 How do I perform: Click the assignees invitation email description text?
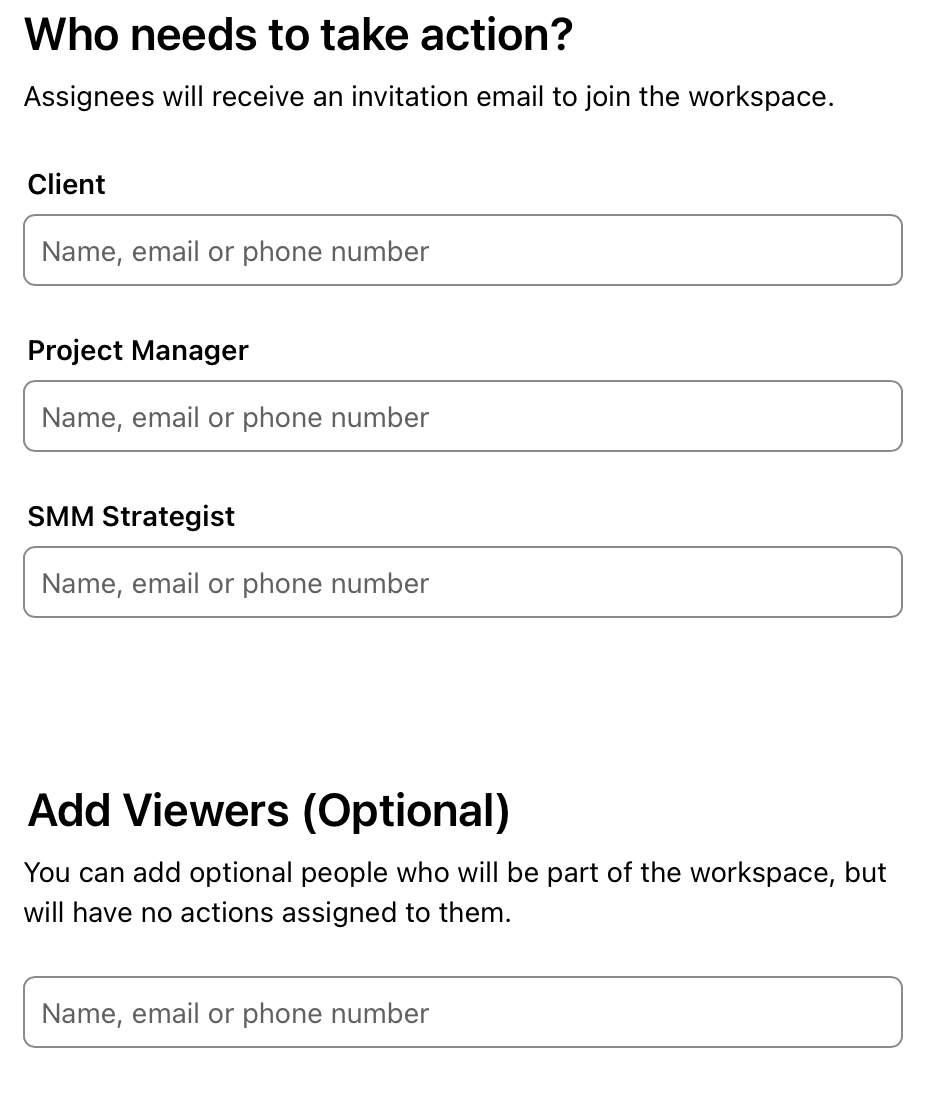tap(429, 96)
